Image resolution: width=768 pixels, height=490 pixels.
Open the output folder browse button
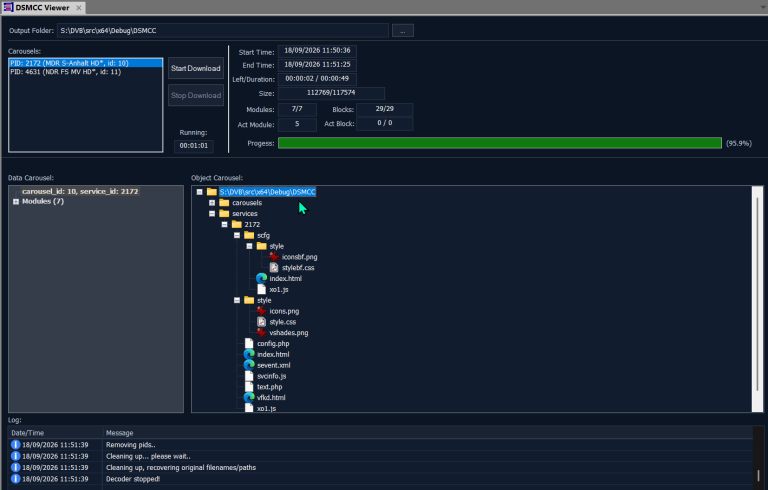403,30
